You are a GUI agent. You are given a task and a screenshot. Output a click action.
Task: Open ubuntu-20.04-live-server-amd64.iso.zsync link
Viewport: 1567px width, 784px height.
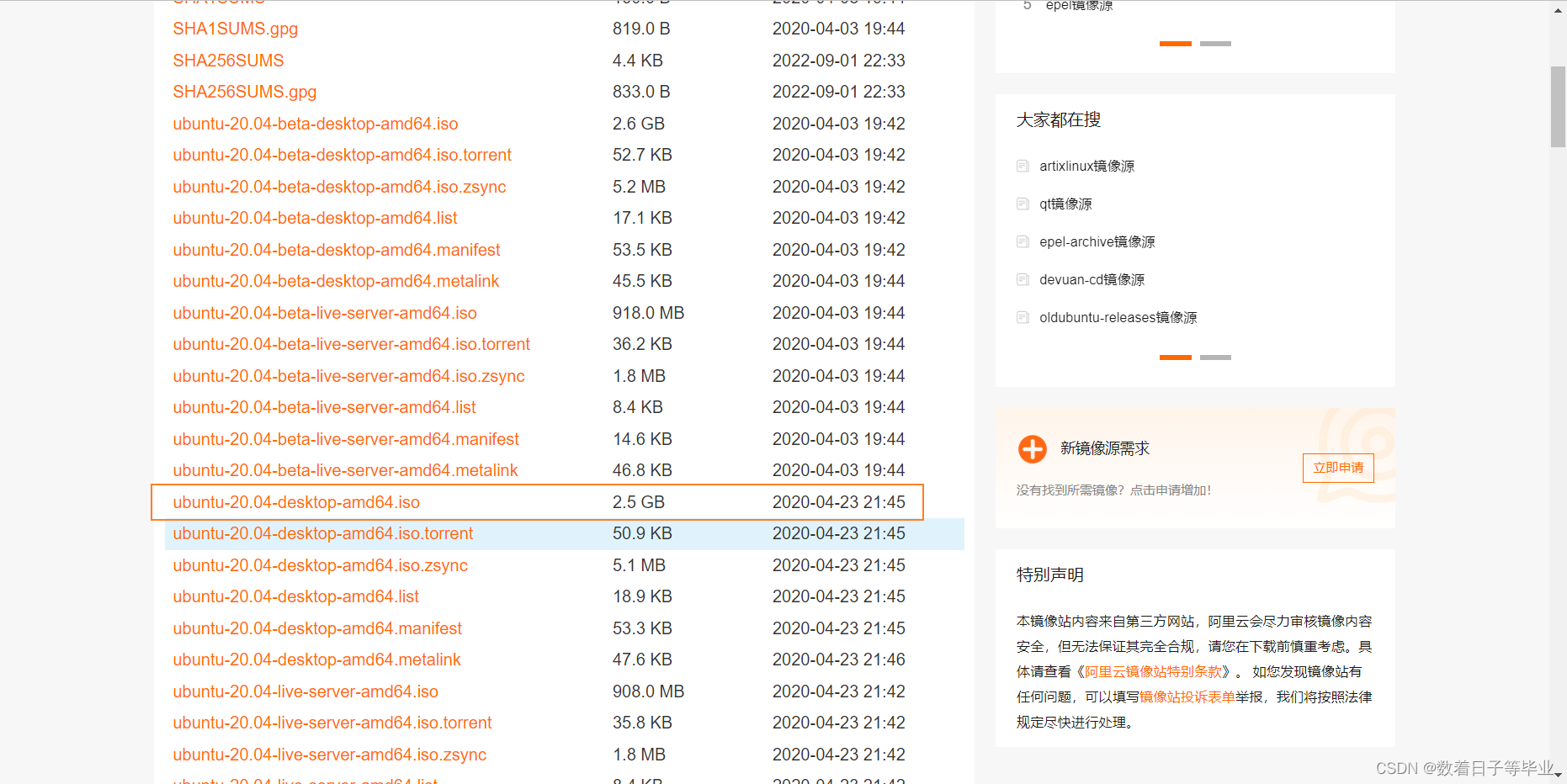pyautogui.click(x=330, y=755)
